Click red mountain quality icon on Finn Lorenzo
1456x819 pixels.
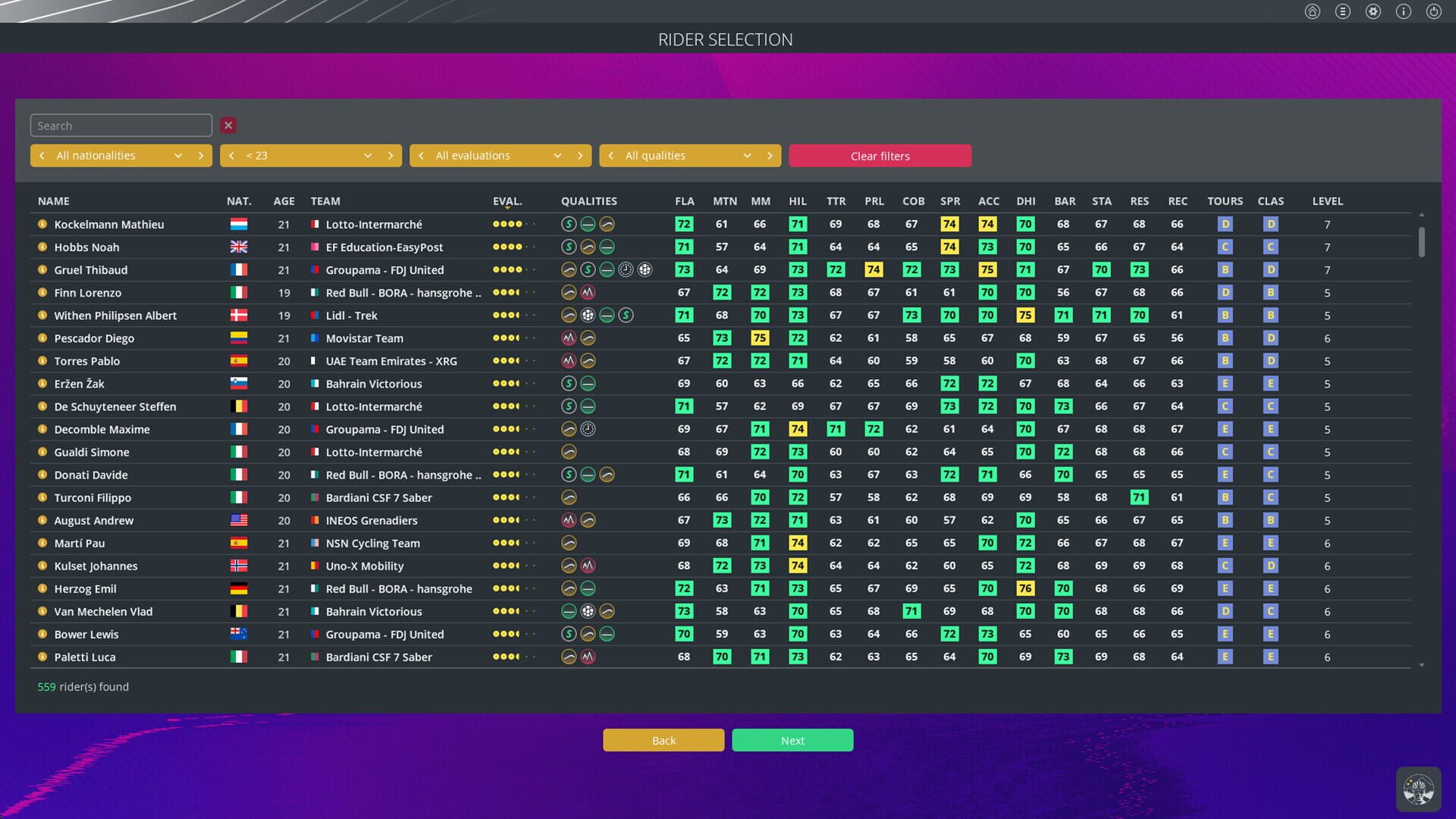coord(588,292)
